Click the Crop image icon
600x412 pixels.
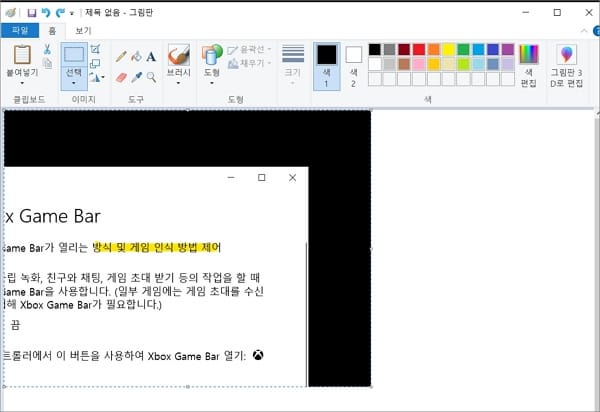pyautogui.click(x=95, y=49)
